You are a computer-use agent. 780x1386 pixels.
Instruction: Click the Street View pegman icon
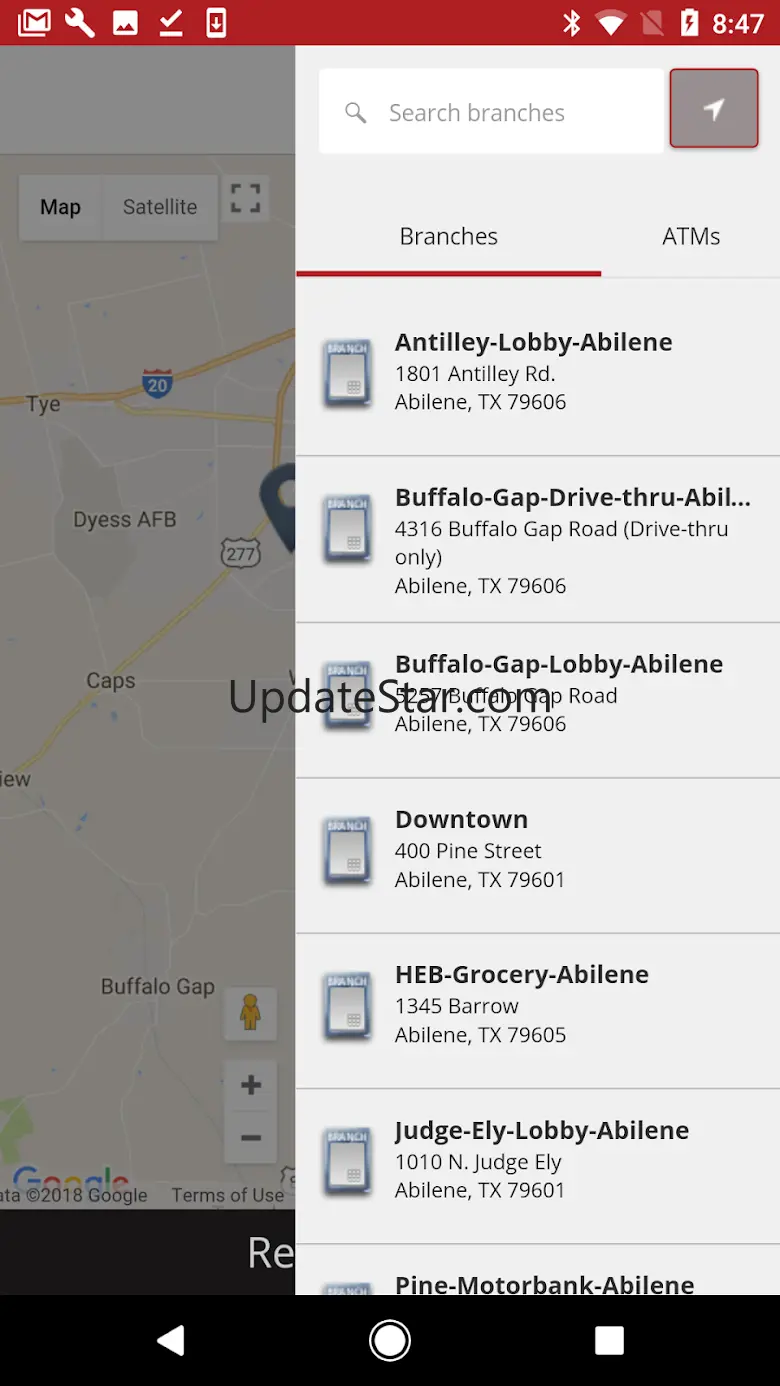point(250,1013)
